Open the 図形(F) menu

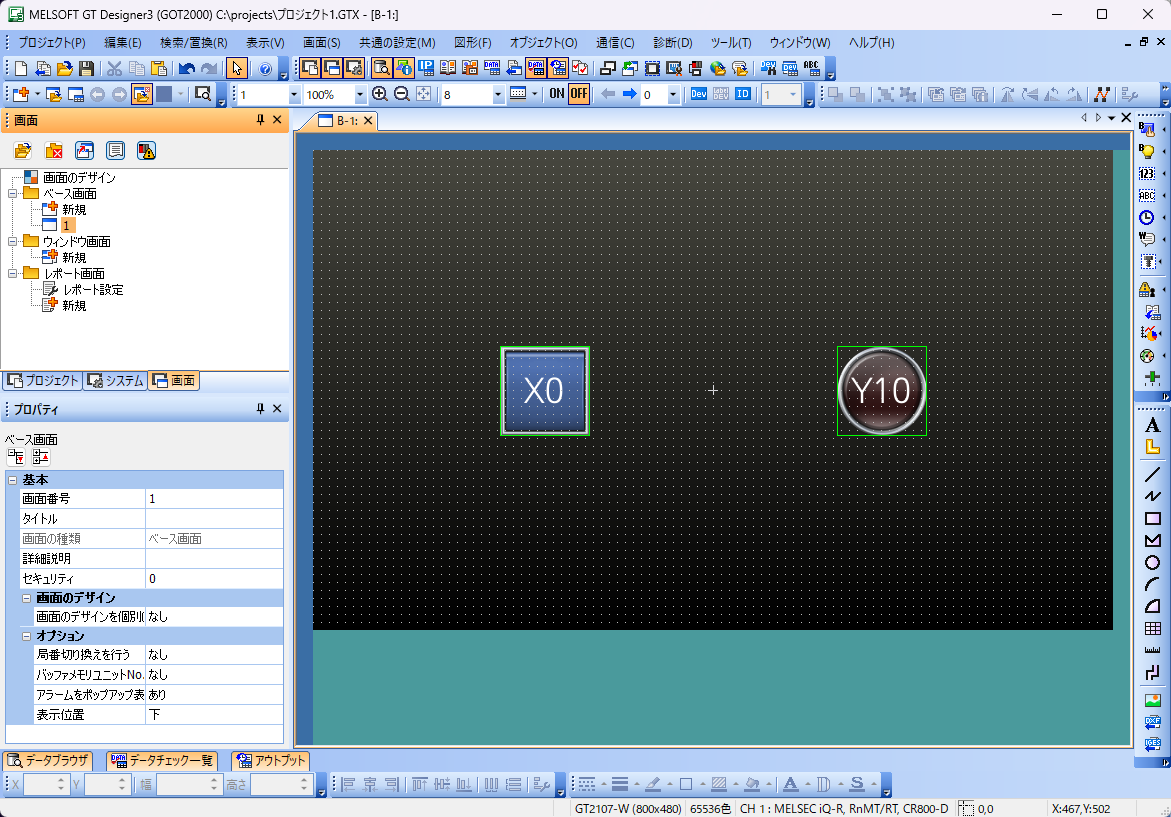(472, 43)
